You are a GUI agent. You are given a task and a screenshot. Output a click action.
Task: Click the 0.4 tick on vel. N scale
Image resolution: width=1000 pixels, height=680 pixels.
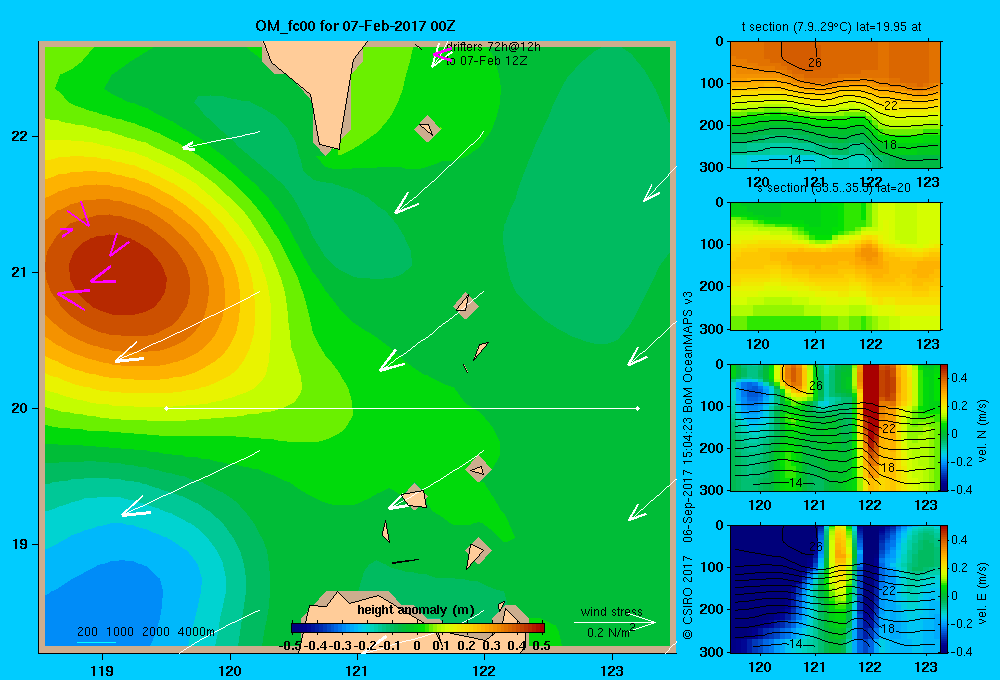pyautogui.click(x=959, y=378)
